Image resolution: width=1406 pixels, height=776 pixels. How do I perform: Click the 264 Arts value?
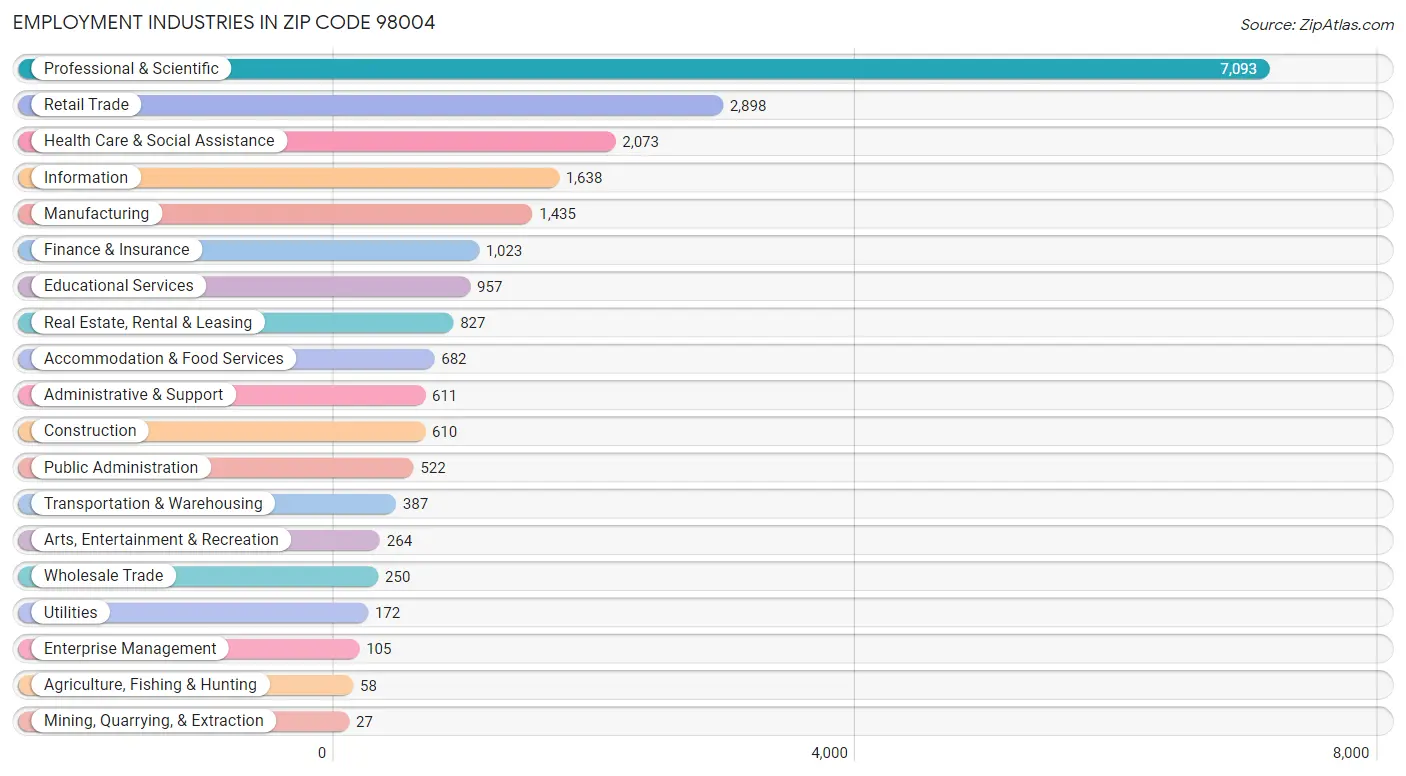click(400, 541)
